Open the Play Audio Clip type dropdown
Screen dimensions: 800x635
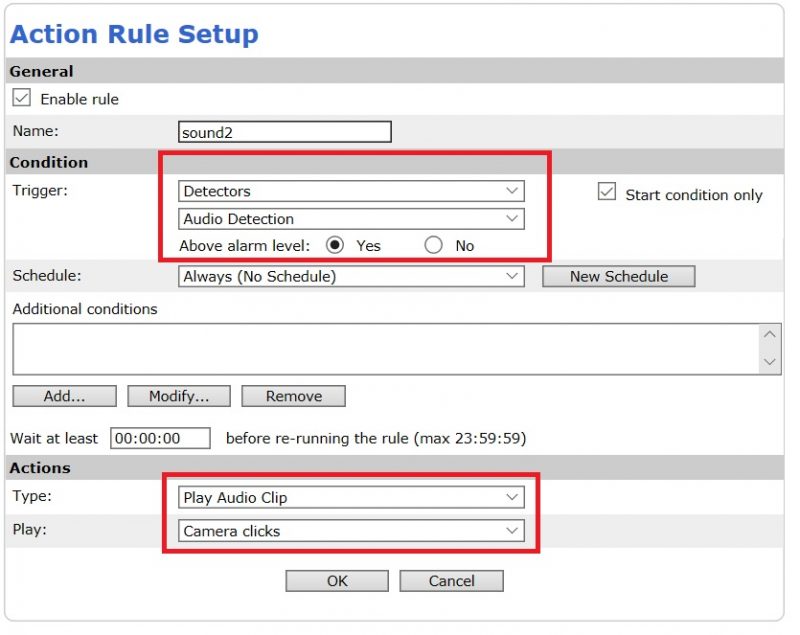pos(351,497)
